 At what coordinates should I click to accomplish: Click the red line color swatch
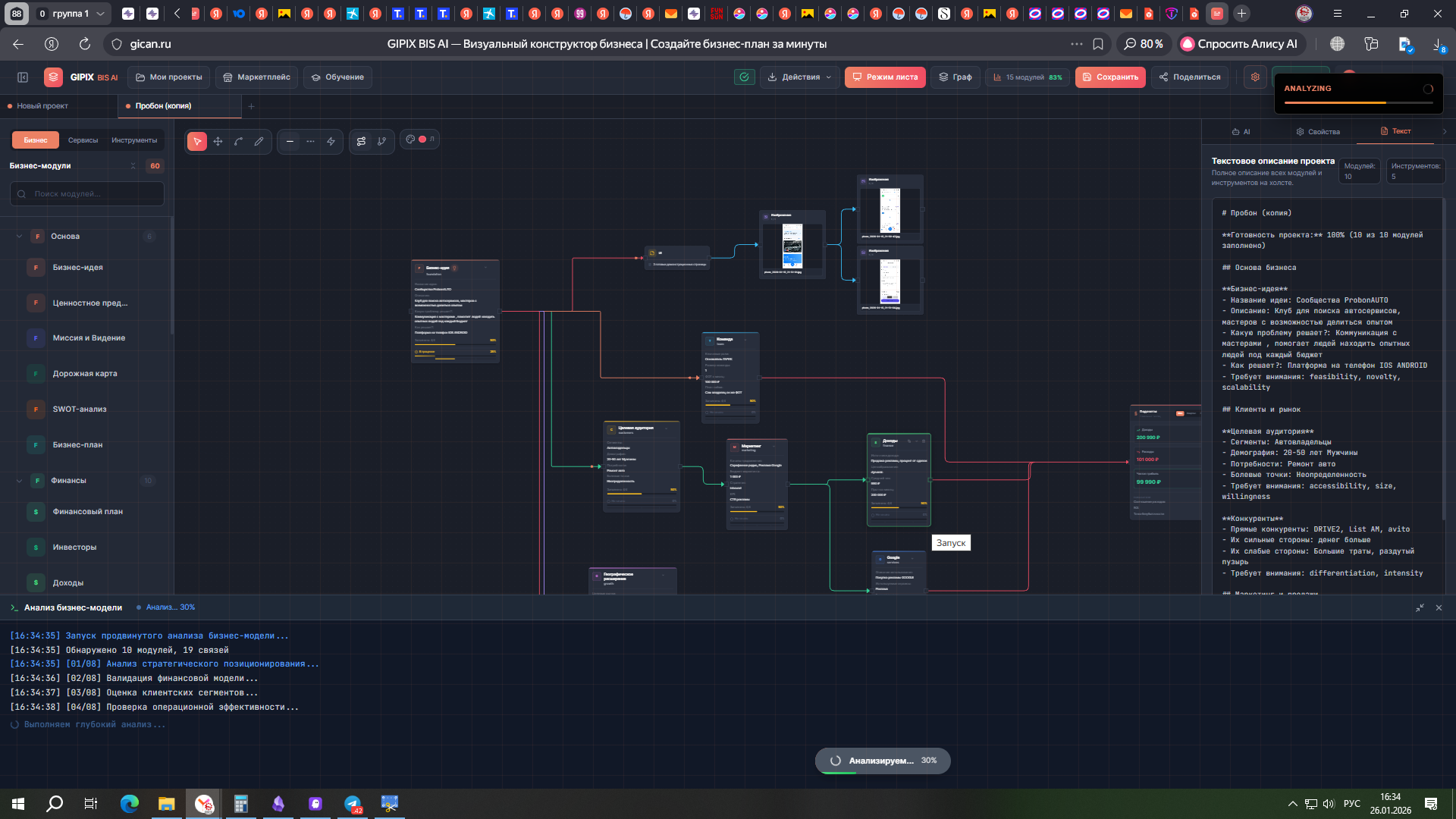(x=422, y=140)
